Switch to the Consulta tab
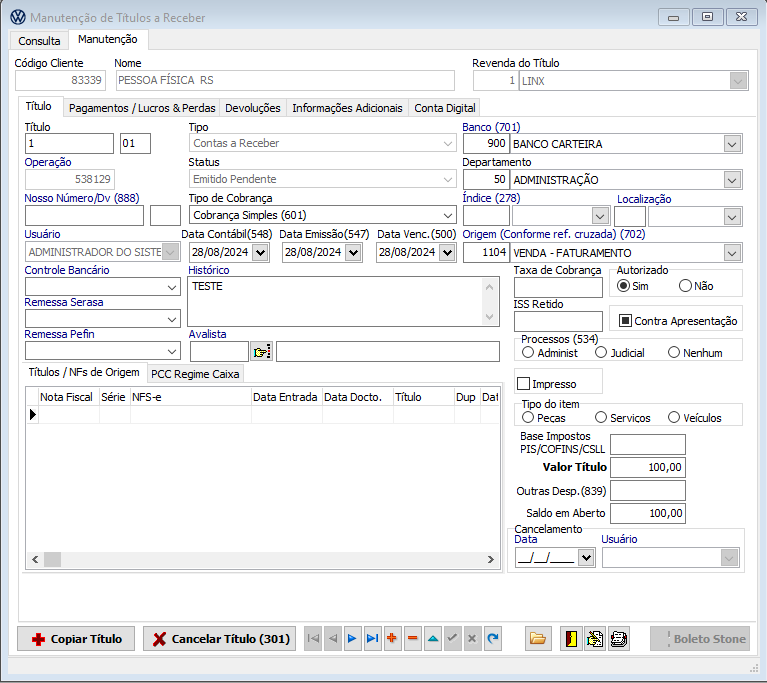 [39, 41]
